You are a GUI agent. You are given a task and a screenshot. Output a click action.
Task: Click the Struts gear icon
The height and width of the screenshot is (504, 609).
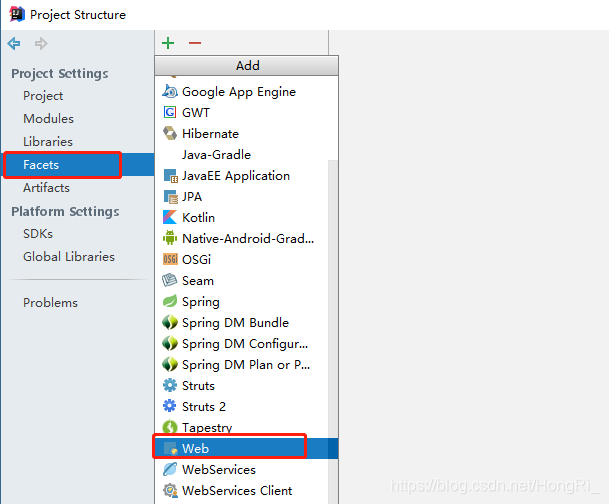pyautogui.click(x=170, y=385)
